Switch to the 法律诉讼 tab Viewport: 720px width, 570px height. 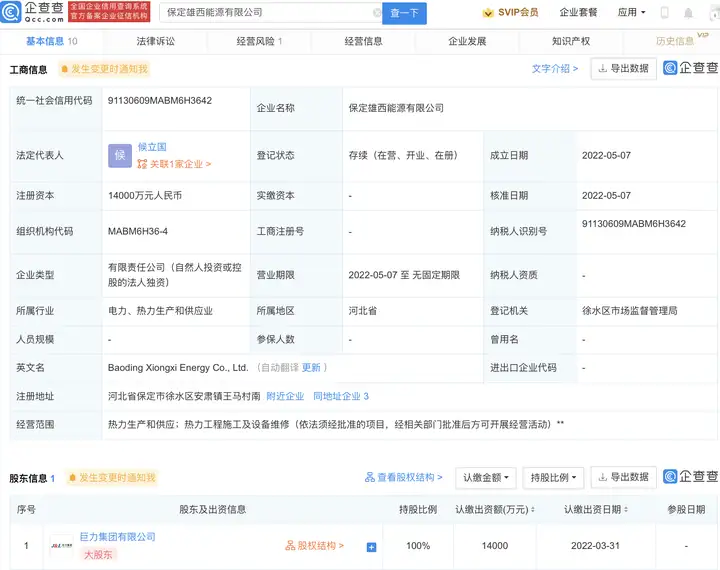[155, 41]
